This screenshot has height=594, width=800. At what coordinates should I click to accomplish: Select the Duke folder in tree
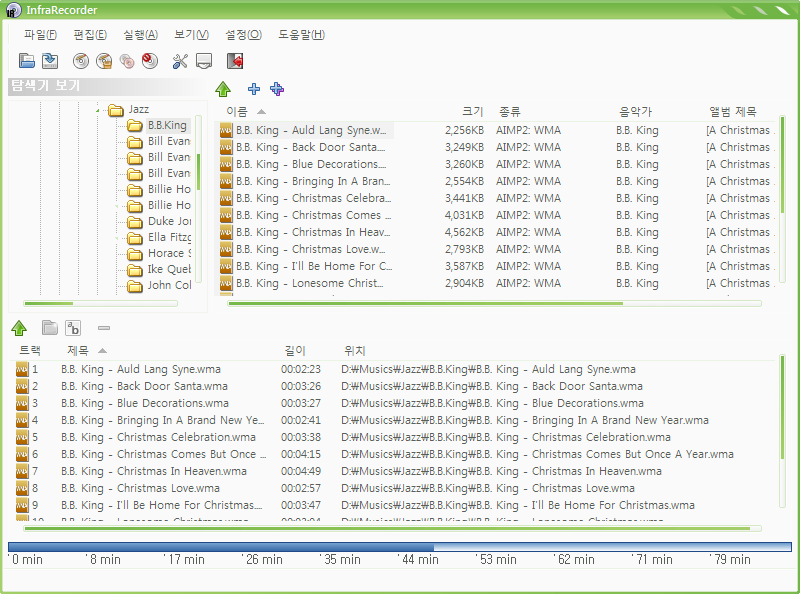[169, 221]
